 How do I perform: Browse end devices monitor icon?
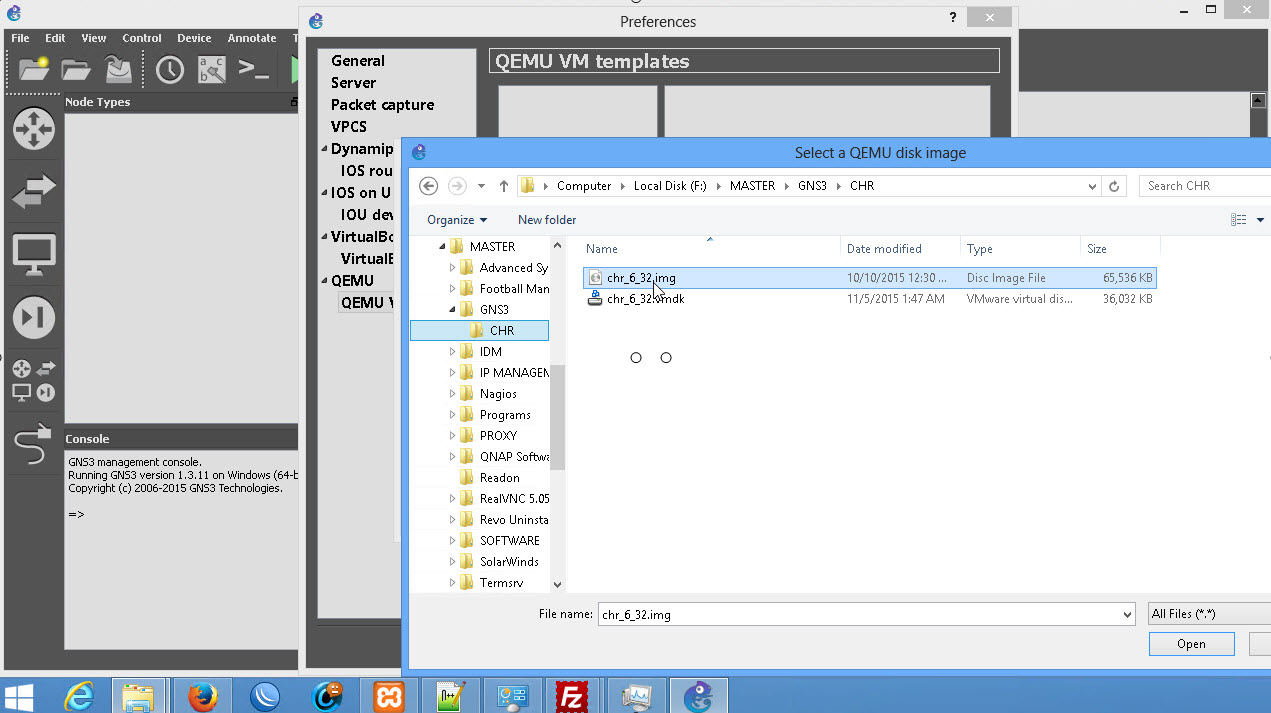(33, 255)
